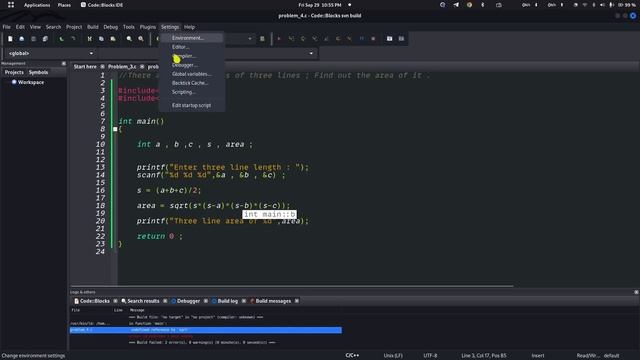Expand the build target dropdown arrow
The height and width of the screenshot is (360, 640).
[250, 39]
